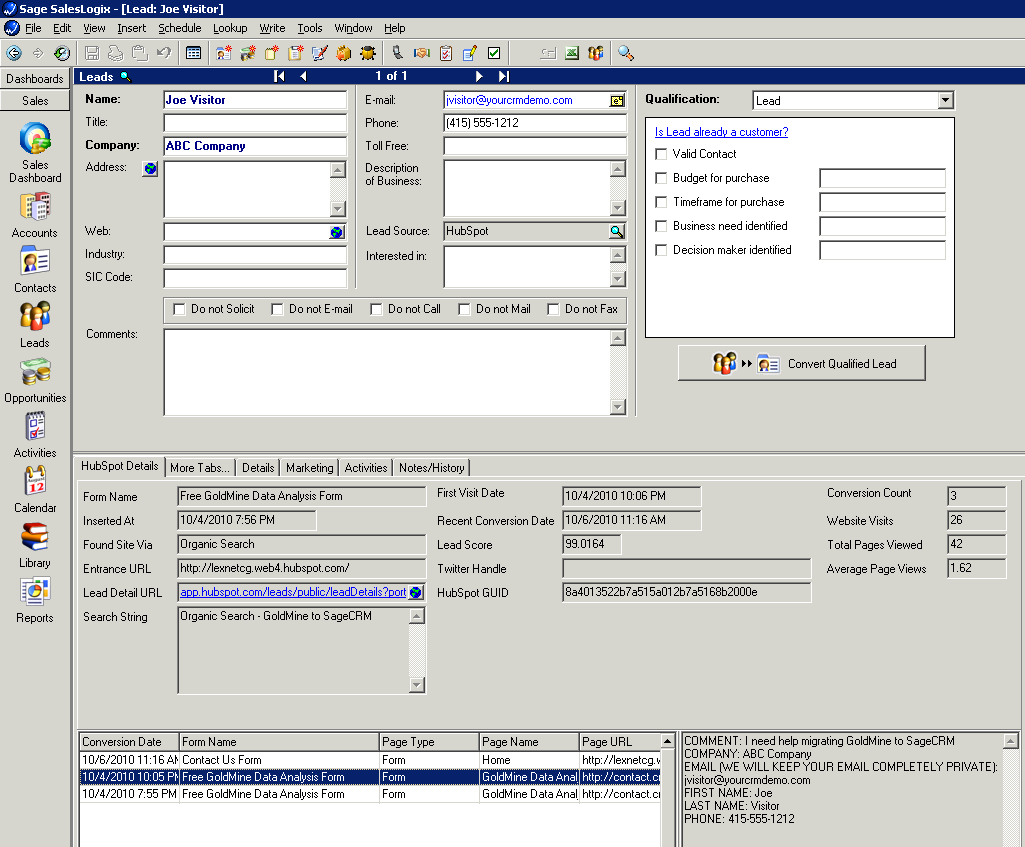Open the Lead Detail URL hyperlink
The height and width of the screenshot is (847, 1025).
(293, 592)
